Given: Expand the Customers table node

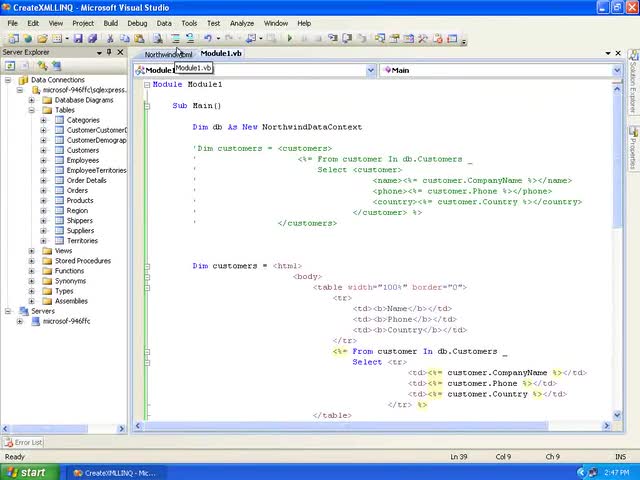Looking at the screenshot, I should pyautogui.click(x=44, y=150).
